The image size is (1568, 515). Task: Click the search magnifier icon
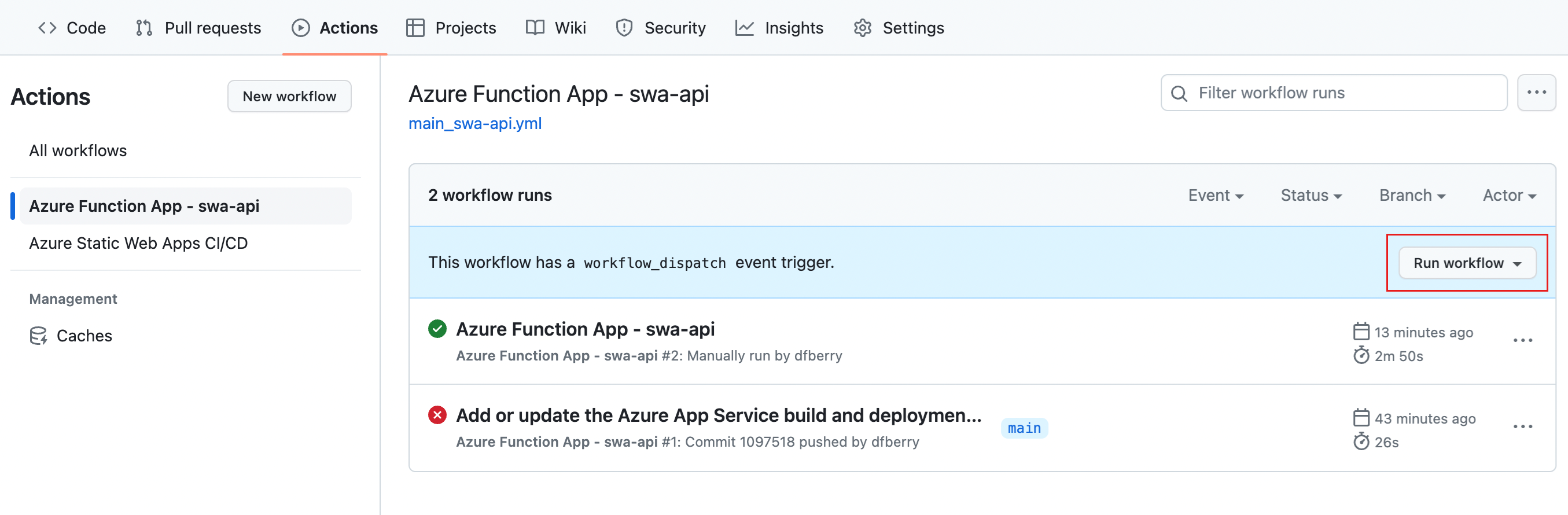pos(1179,93)
